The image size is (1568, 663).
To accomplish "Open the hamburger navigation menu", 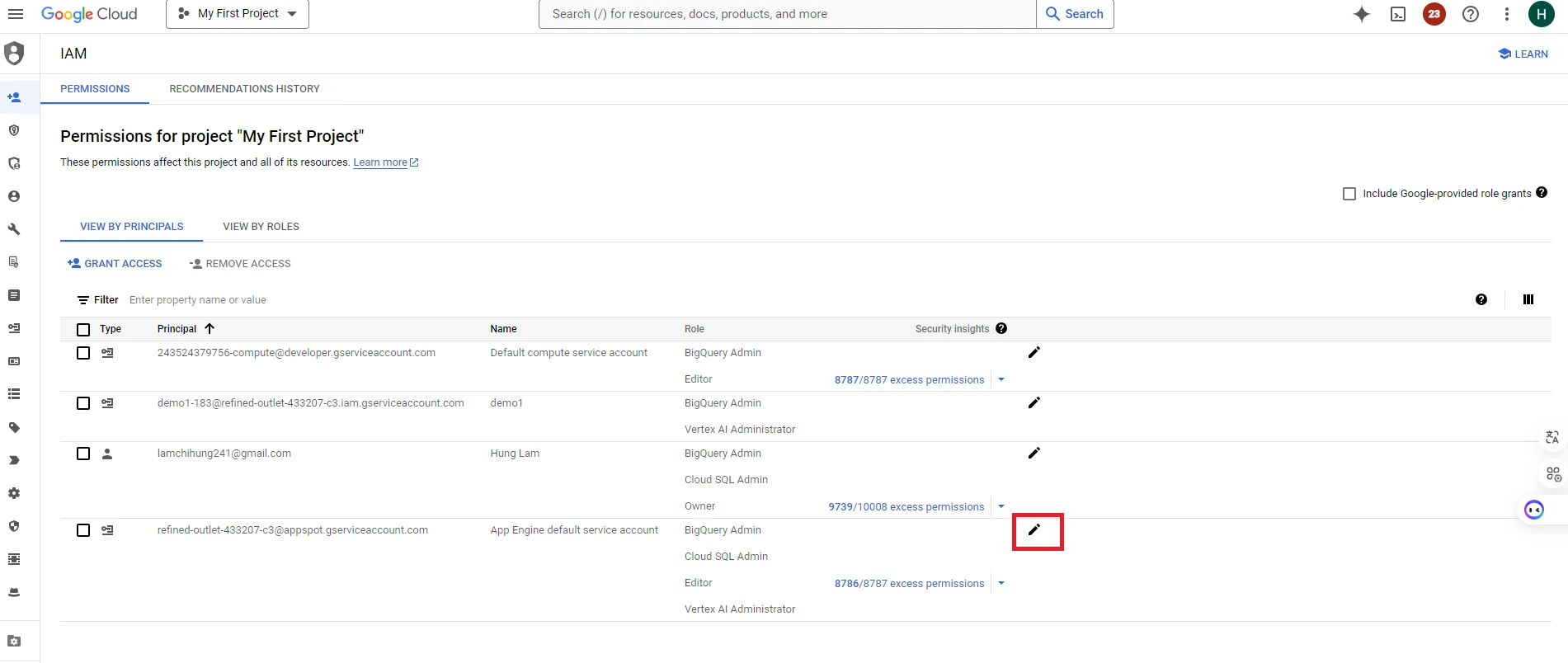I will [x=16, y=14].
